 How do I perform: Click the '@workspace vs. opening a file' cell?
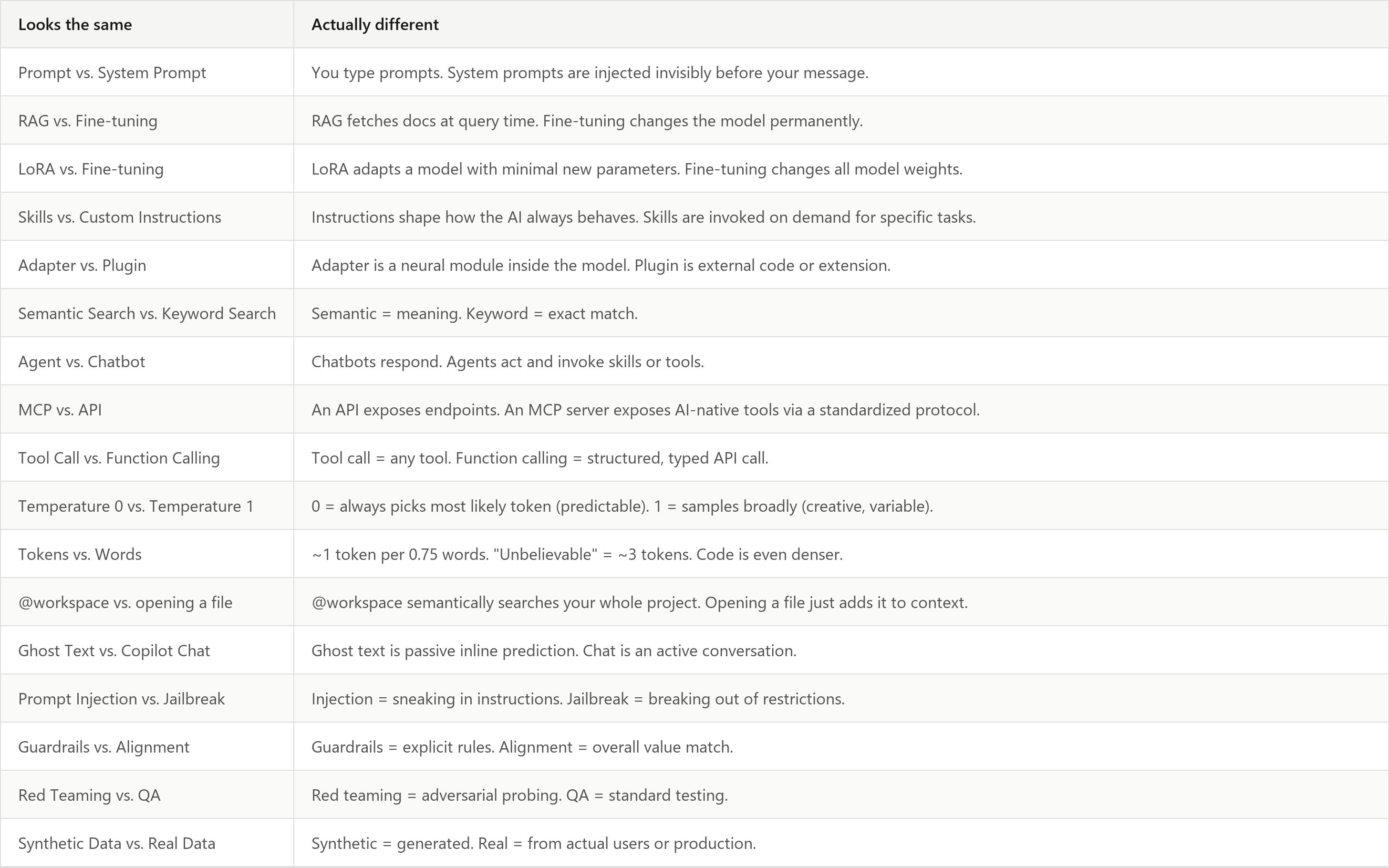pyautogui.click(x=147, y=603)
